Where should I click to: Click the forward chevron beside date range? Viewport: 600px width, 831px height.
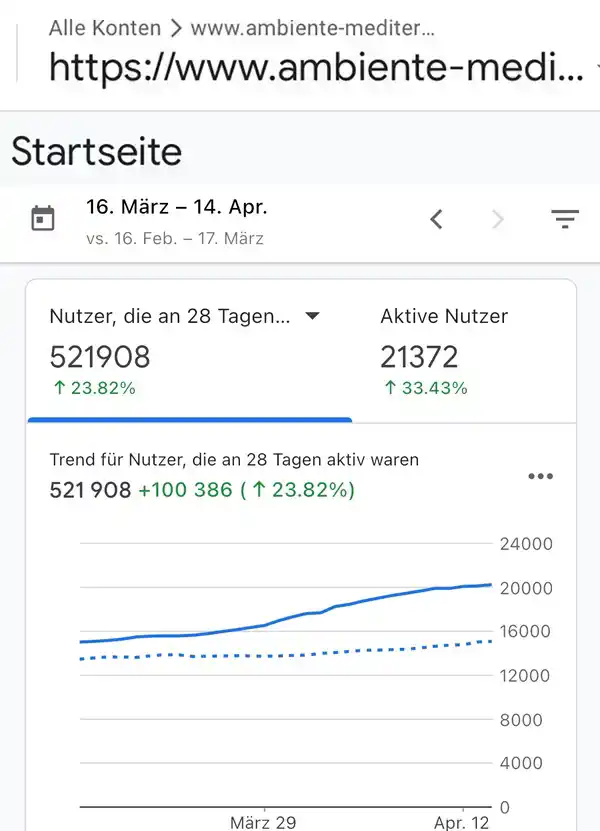tap(498, 219)
